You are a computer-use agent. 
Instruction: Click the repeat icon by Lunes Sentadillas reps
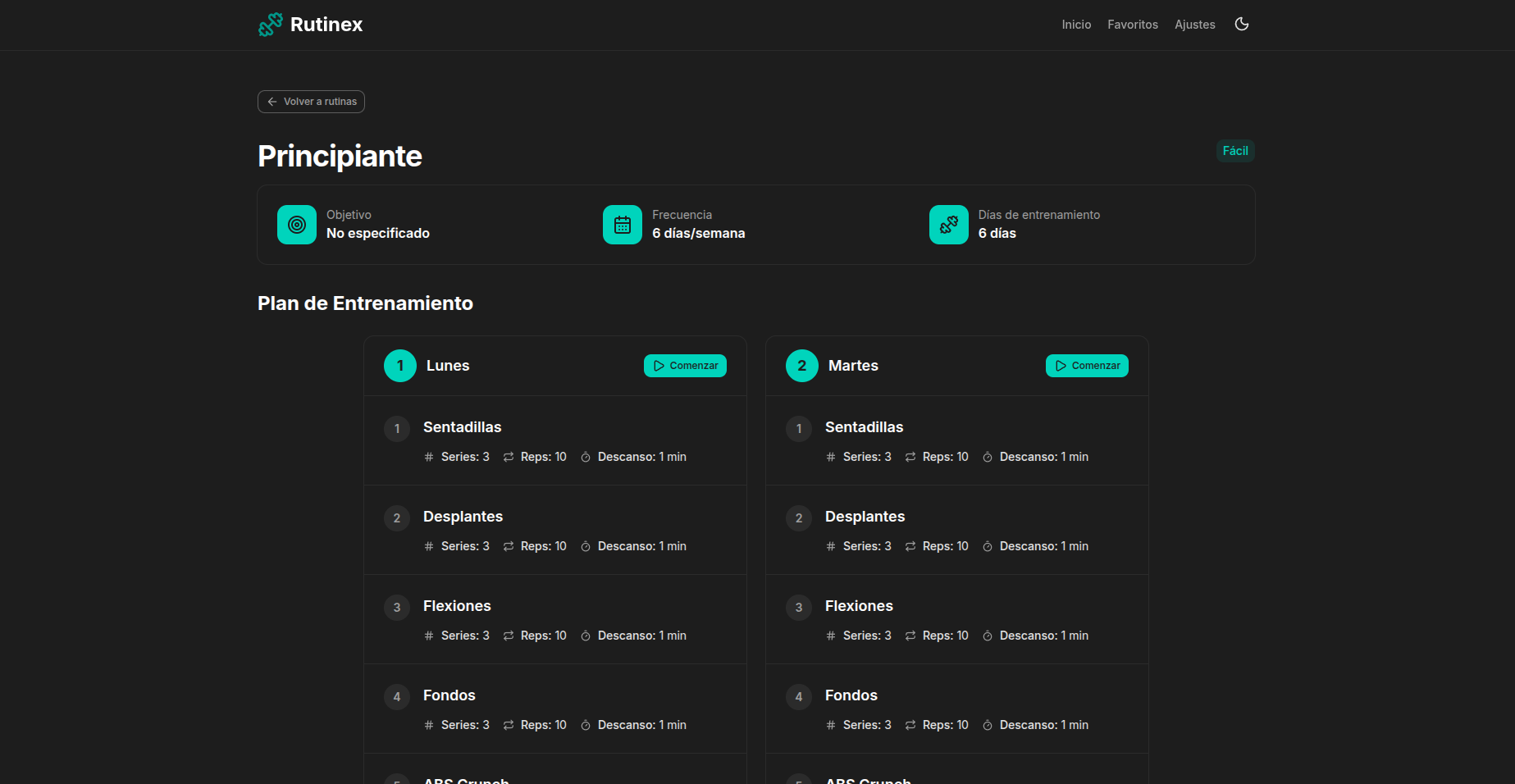click(509, 457)
